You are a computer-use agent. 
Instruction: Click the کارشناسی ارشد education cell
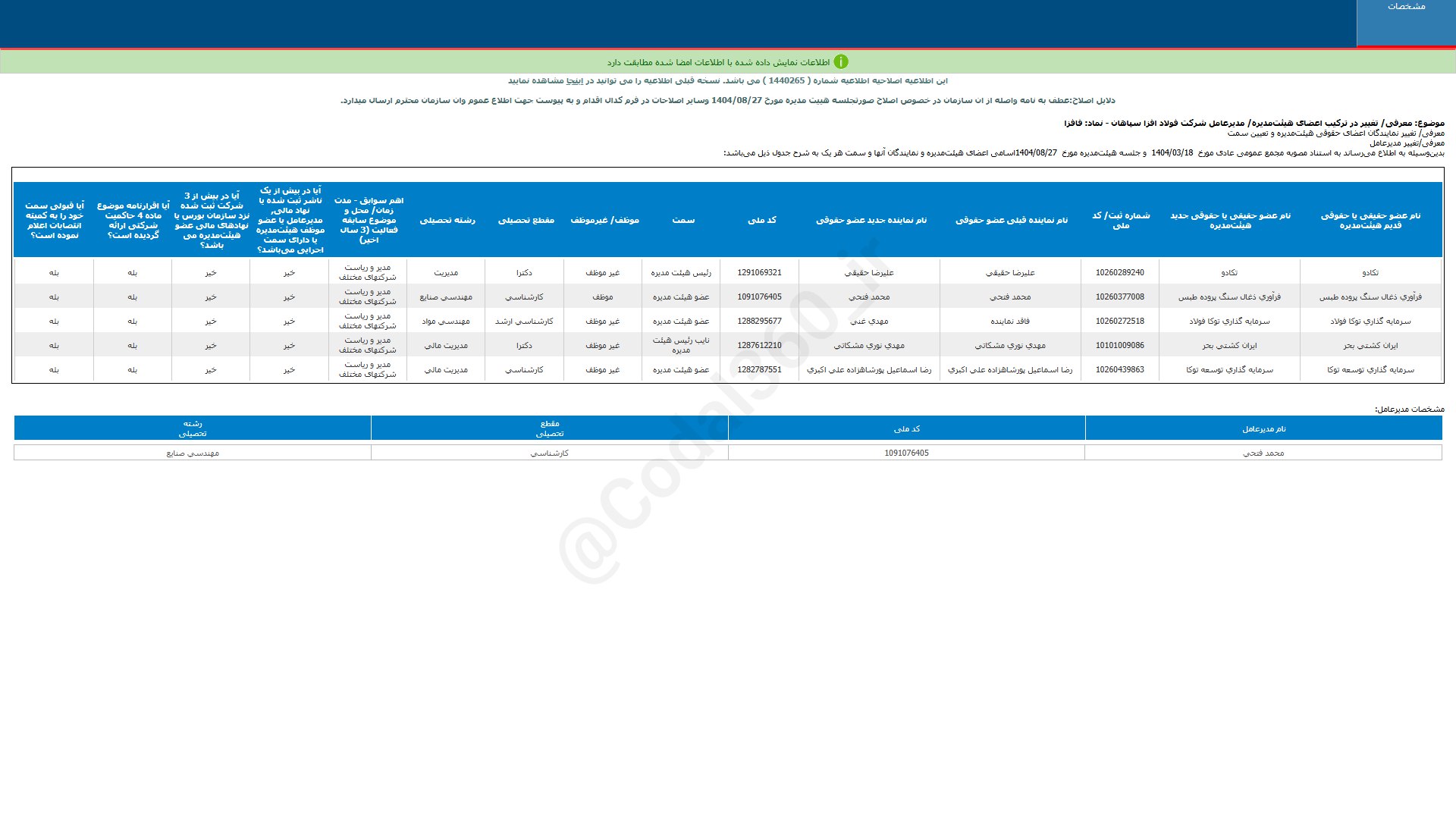pos(524,322)
